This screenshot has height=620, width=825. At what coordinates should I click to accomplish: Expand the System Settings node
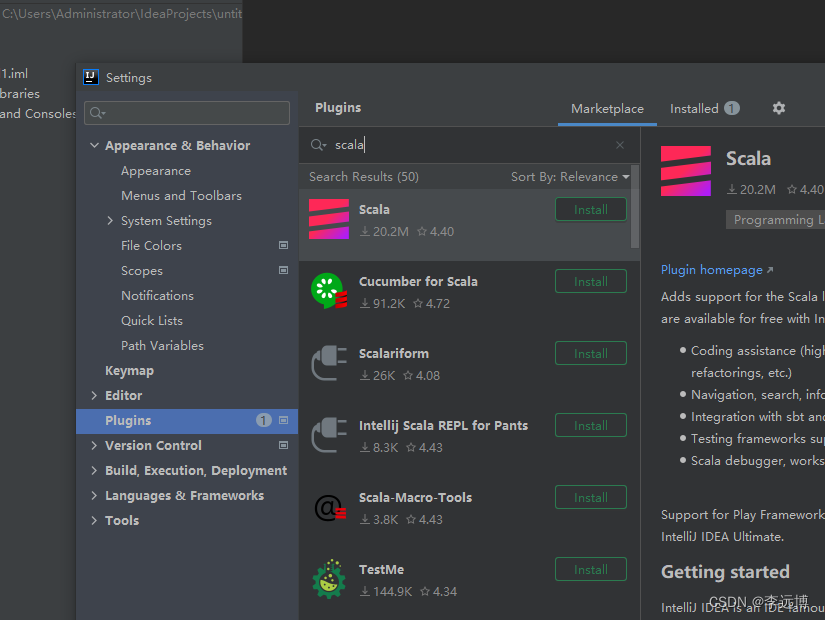110,221
